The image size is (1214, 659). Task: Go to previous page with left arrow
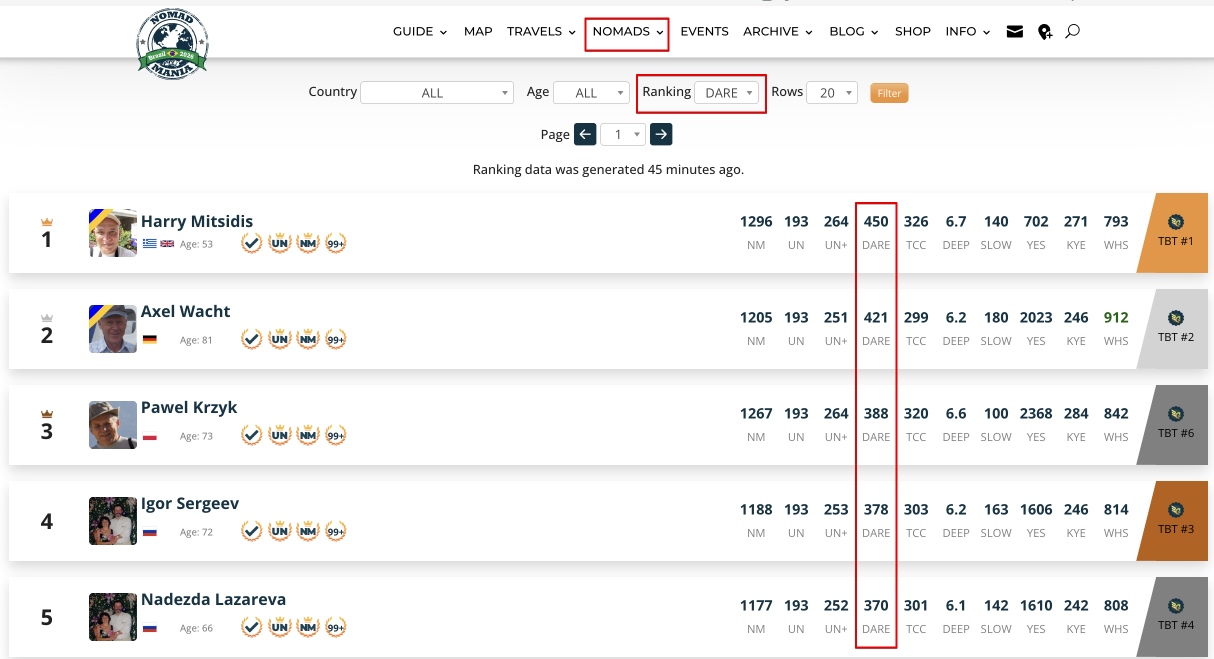585,134
